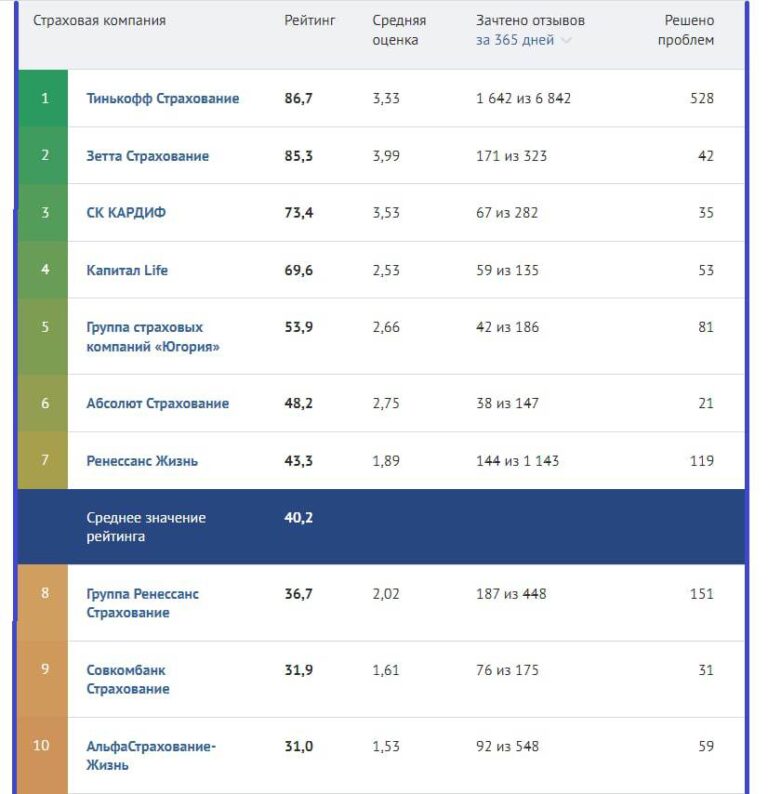Click the Решено проблем column header
This screenshot has width=768, height=794.
686,30
